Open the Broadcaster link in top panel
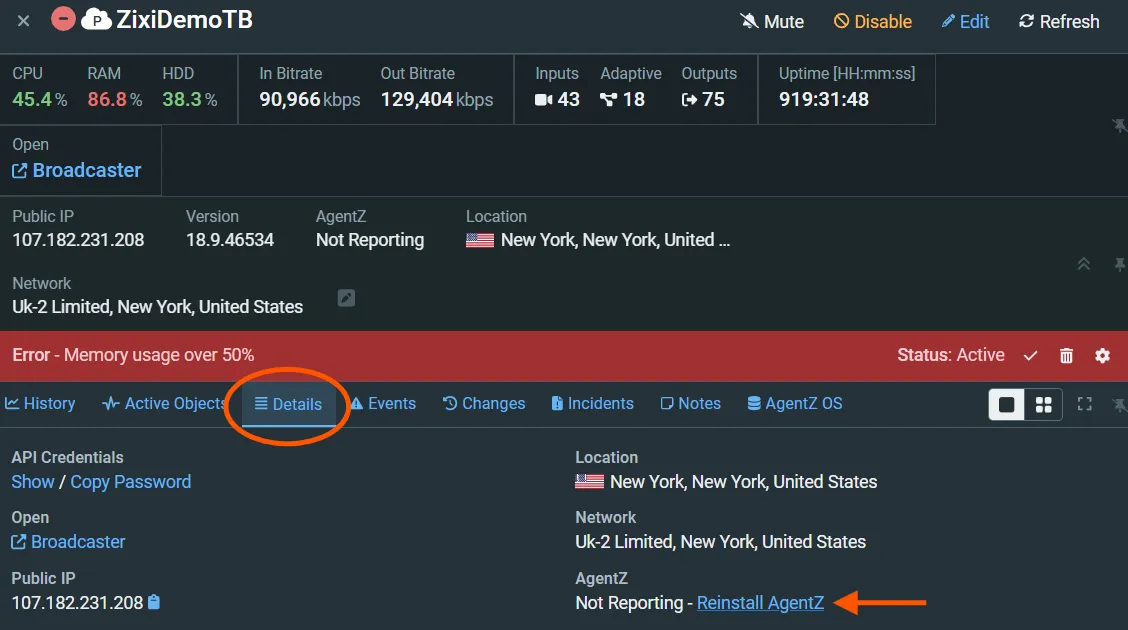Screen dimensions: 1128x630 point(77,170)
